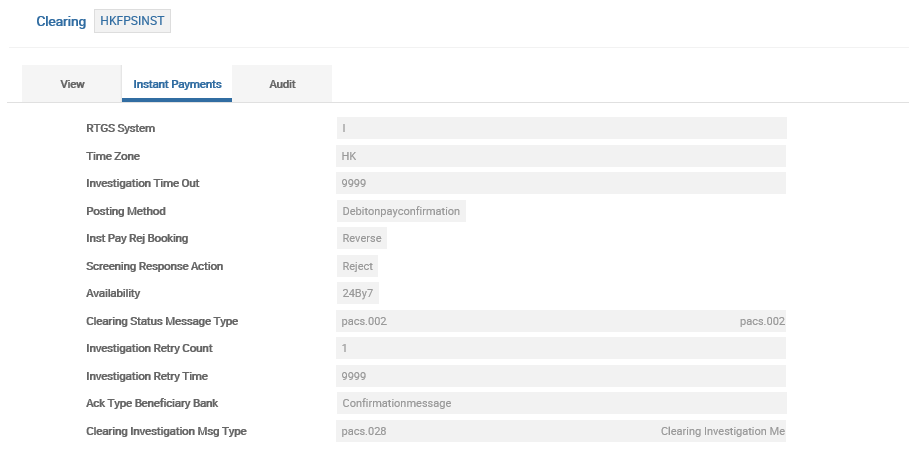The image size is (909, 455).
Task: Click the Investigation Time Out field
Action: [561, 183]
